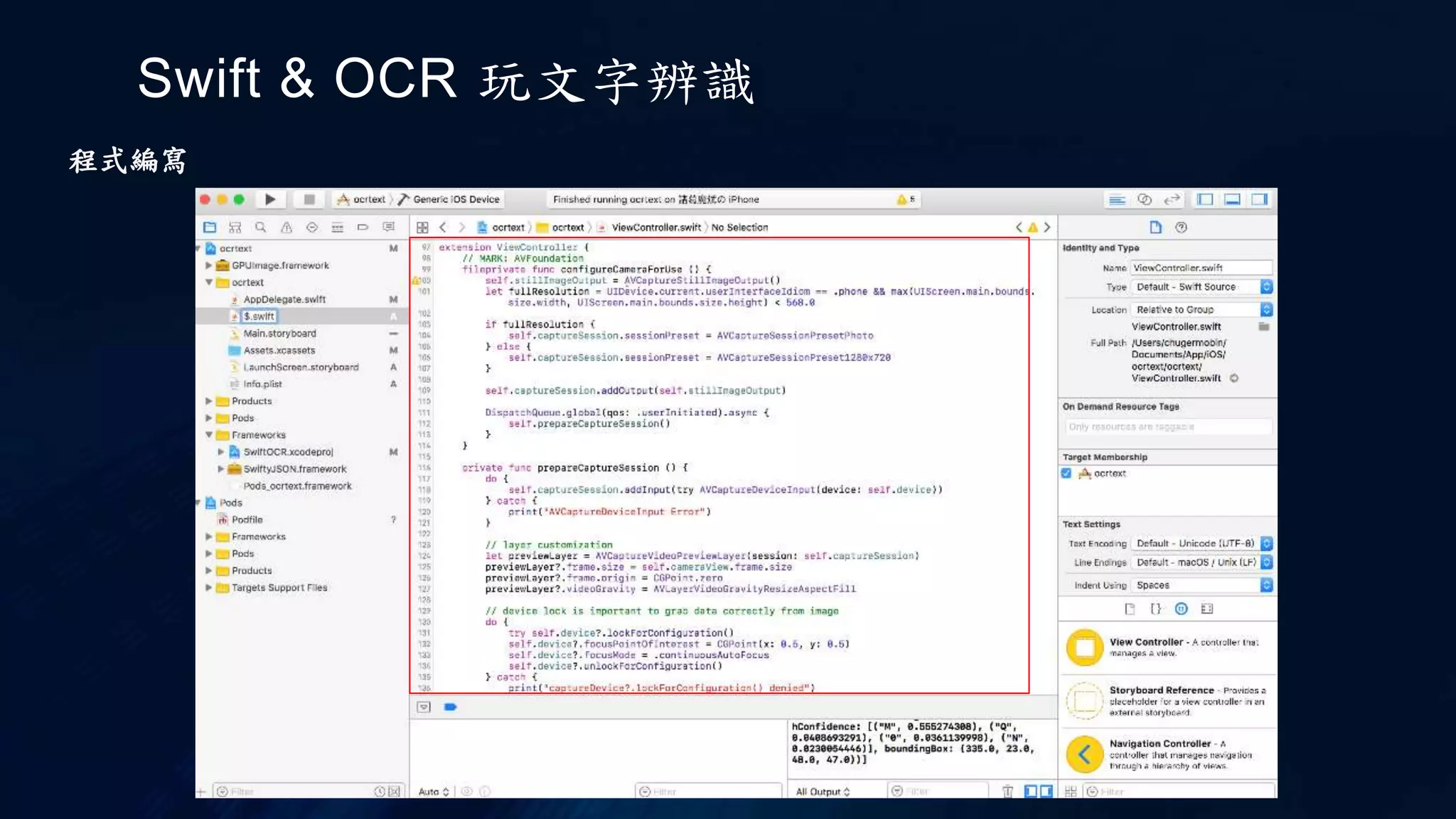Image resolution: width=1456 pixels, height=819 pixels.
Task: Collapse the Frameworks group under ocrtext project
Action: (x=208, y=435)
